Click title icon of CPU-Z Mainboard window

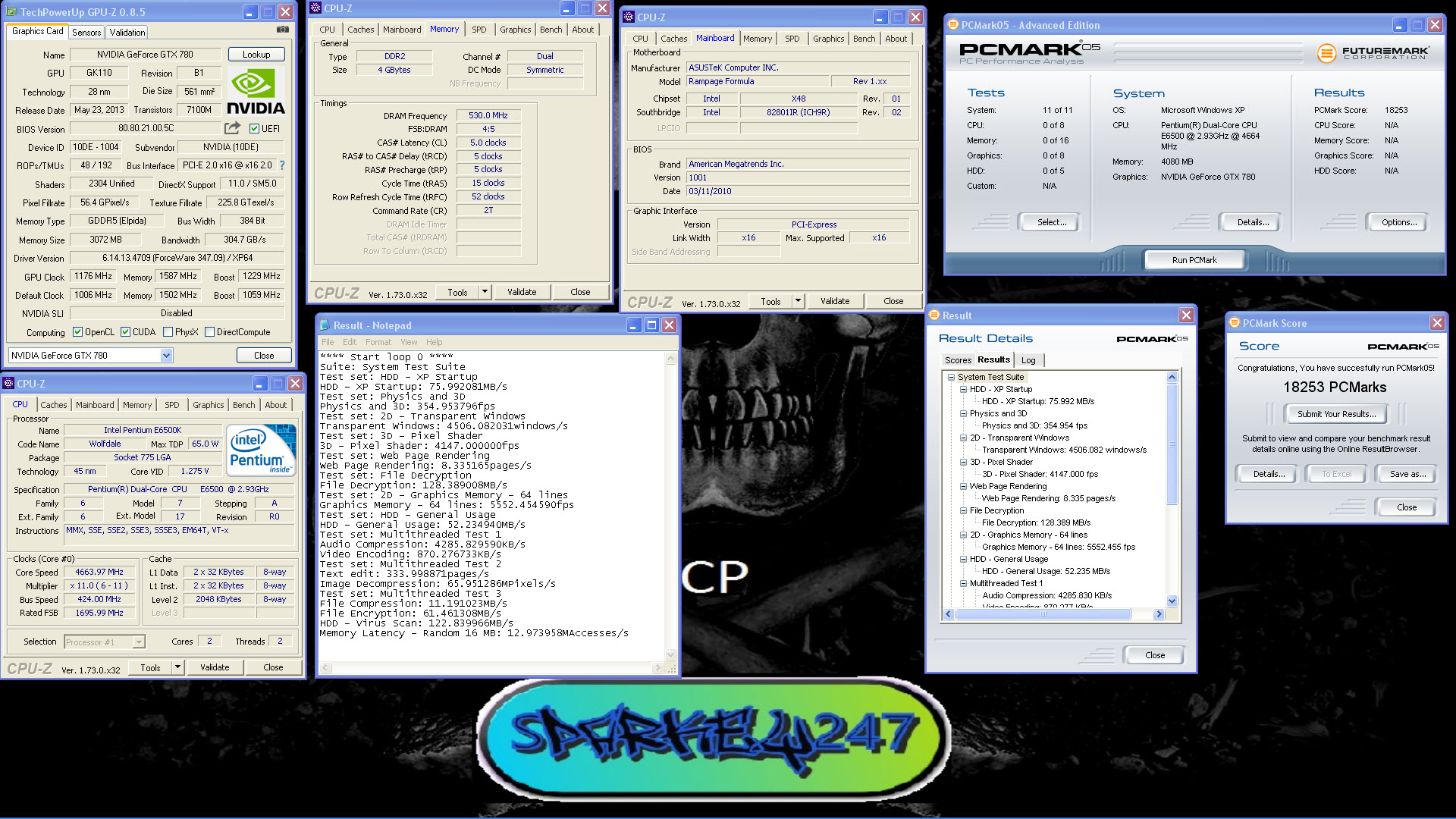tap(629, 17)
